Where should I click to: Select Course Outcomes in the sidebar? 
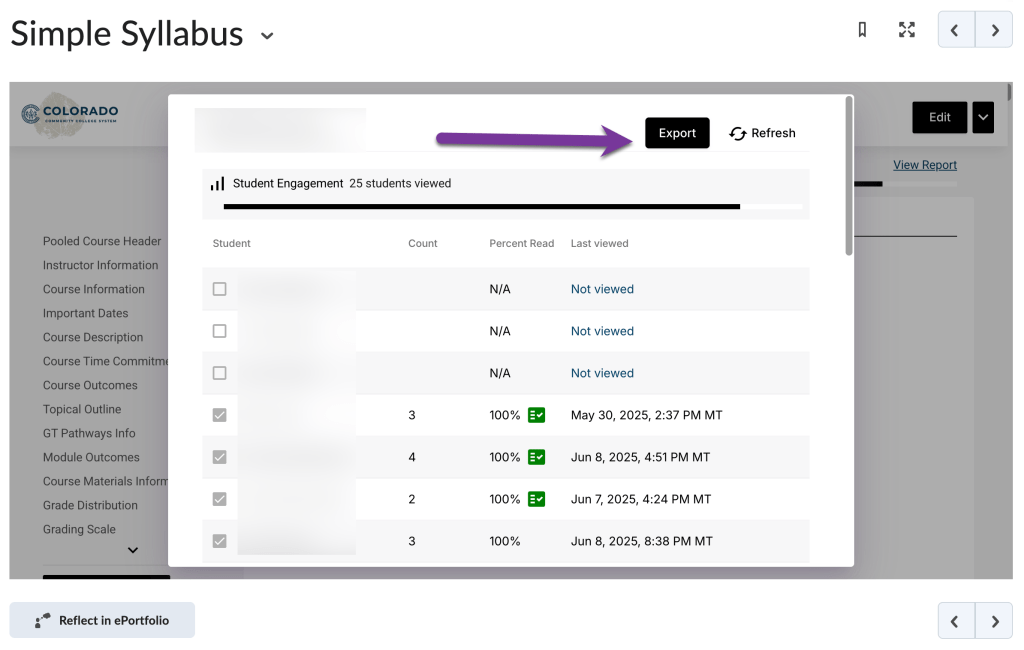point(88,385)
